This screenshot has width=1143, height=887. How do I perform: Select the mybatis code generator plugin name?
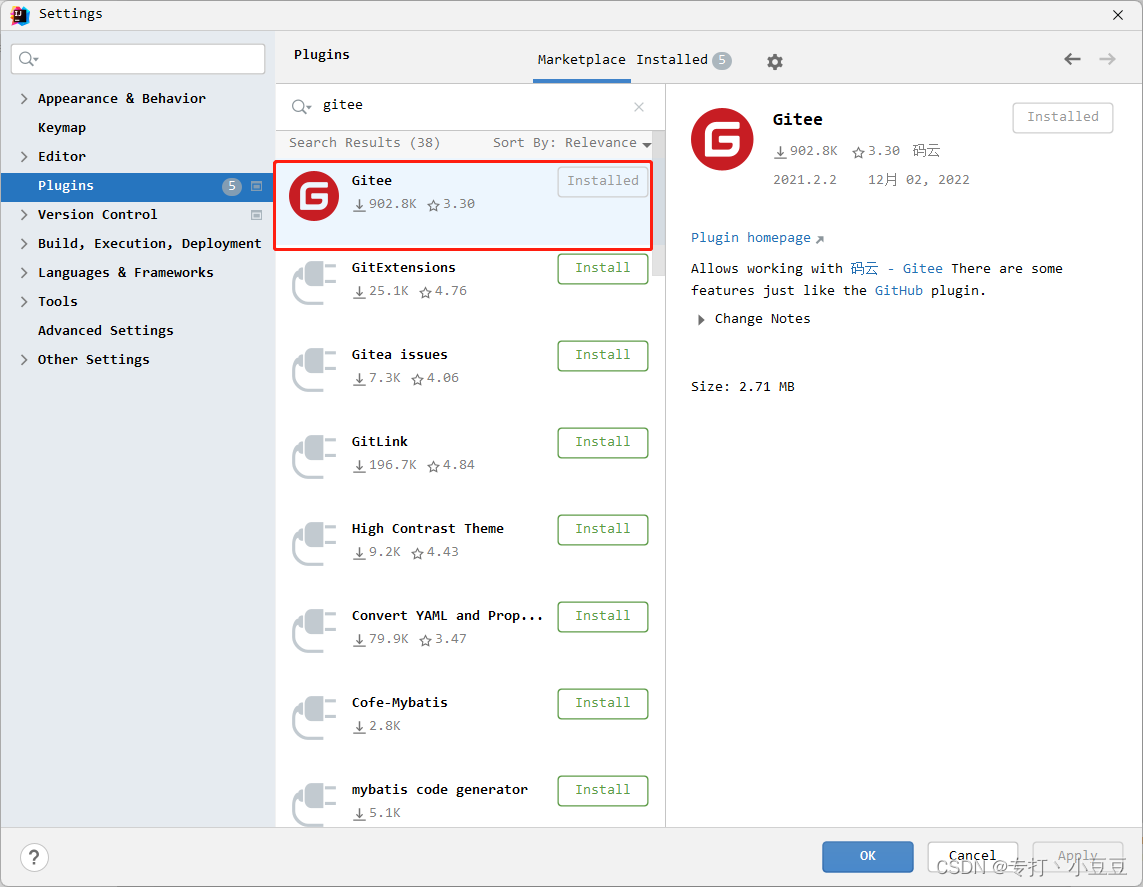click(x=440, y=790)
